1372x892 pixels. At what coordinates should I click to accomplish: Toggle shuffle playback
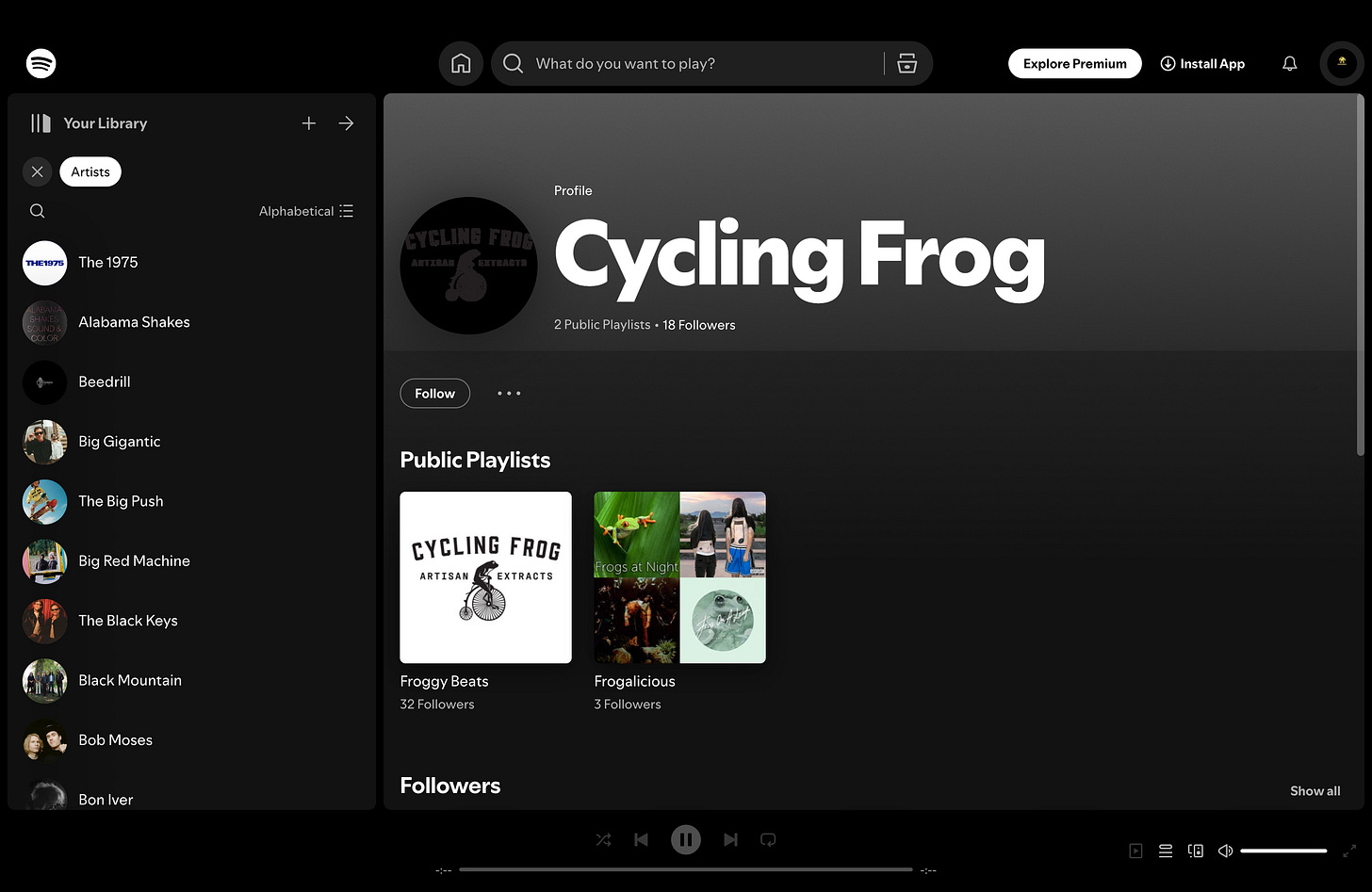[604, 839]
